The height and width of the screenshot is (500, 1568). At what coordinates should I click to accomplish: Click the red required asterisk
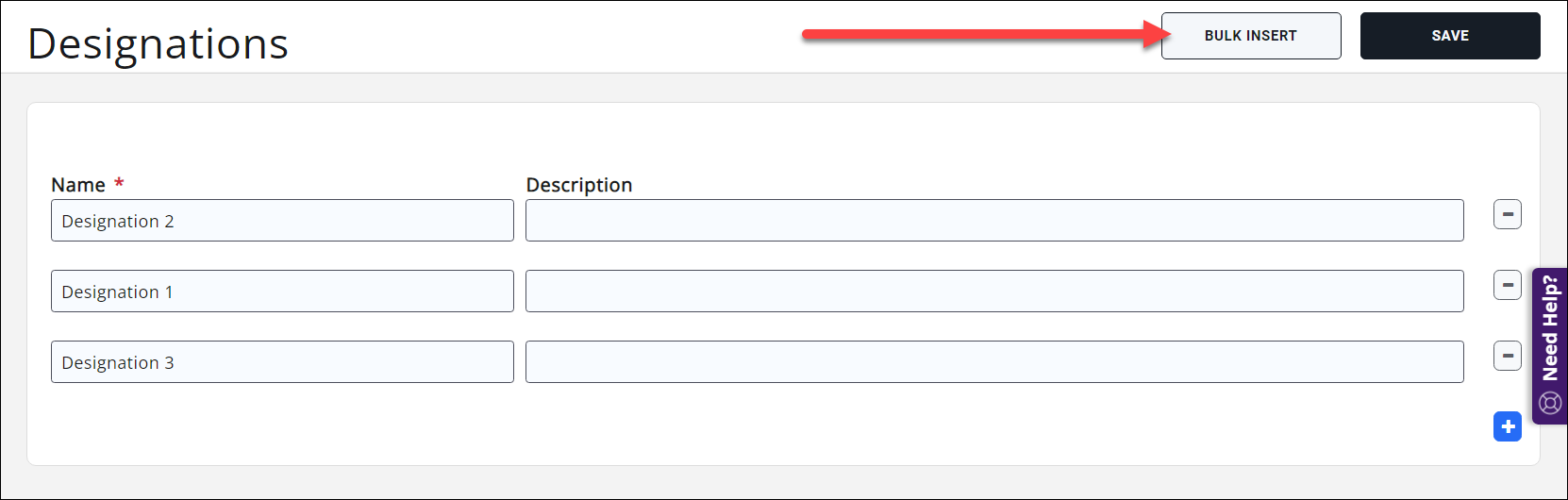point(119,183)
